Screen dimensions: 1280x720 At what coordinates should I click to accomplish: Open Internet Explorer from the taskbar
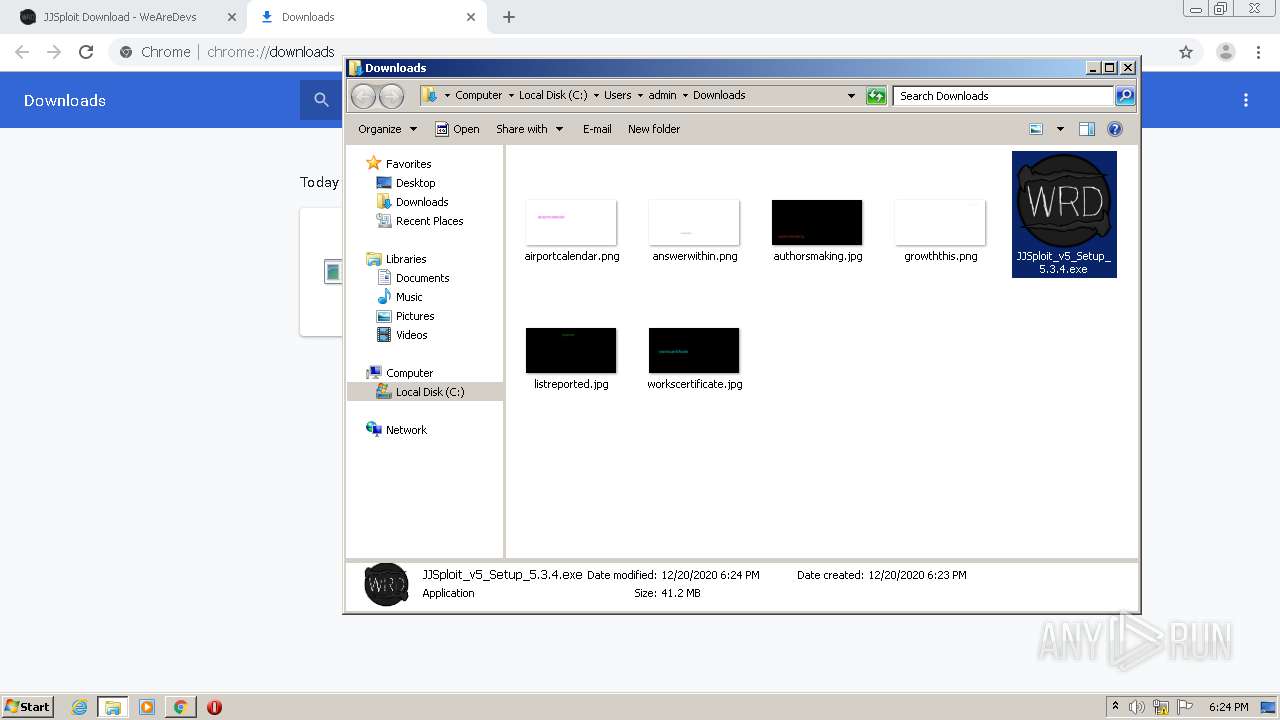pyautogui.click(x=79, y=707)
